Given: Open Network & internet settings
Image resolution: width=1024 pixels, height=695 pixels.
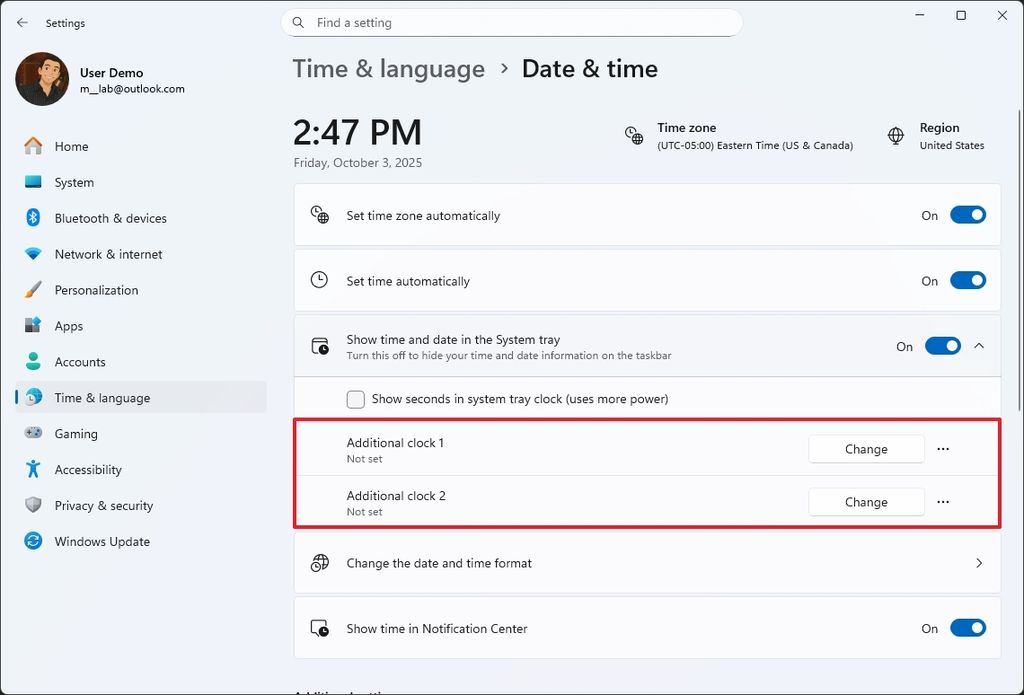Looking at the screenshot, I should click(141, 253).
